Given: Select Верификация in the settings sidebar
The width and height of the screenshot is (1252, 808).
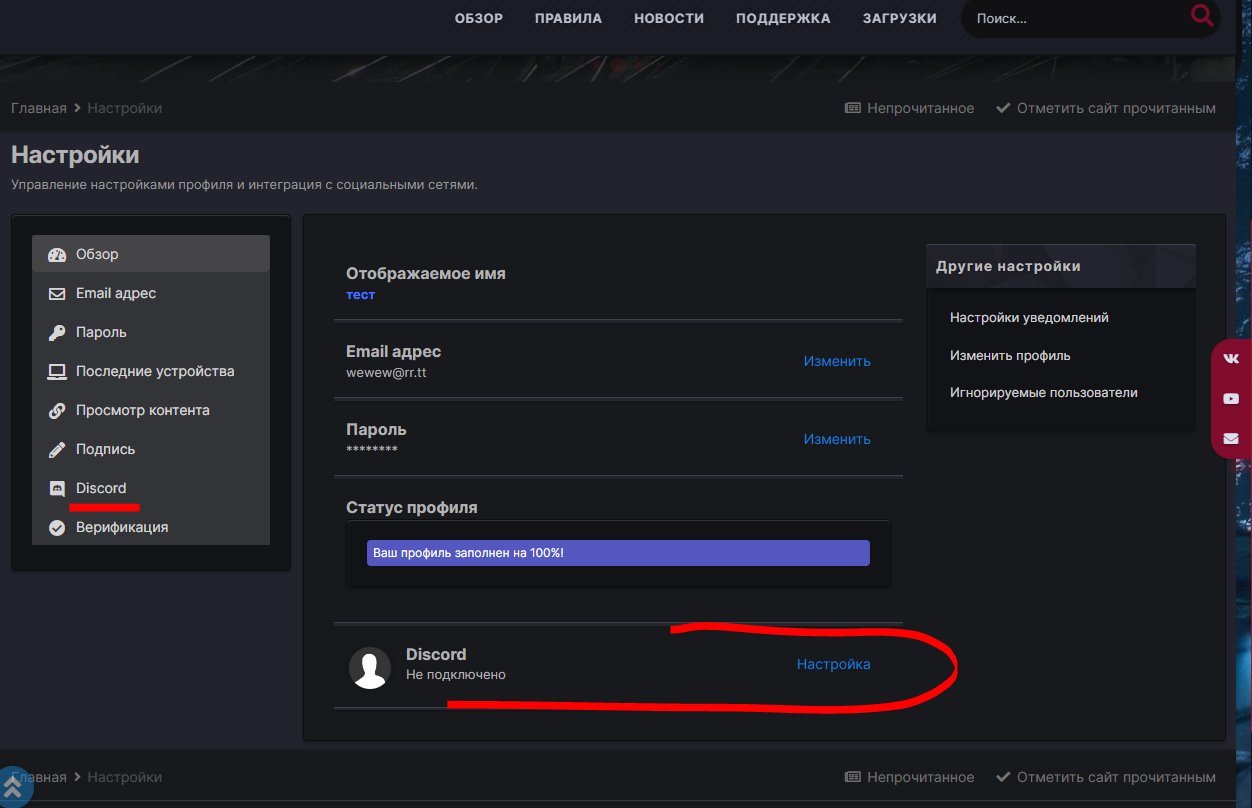Looking at the screenshot, I should [x=121, y=527].
